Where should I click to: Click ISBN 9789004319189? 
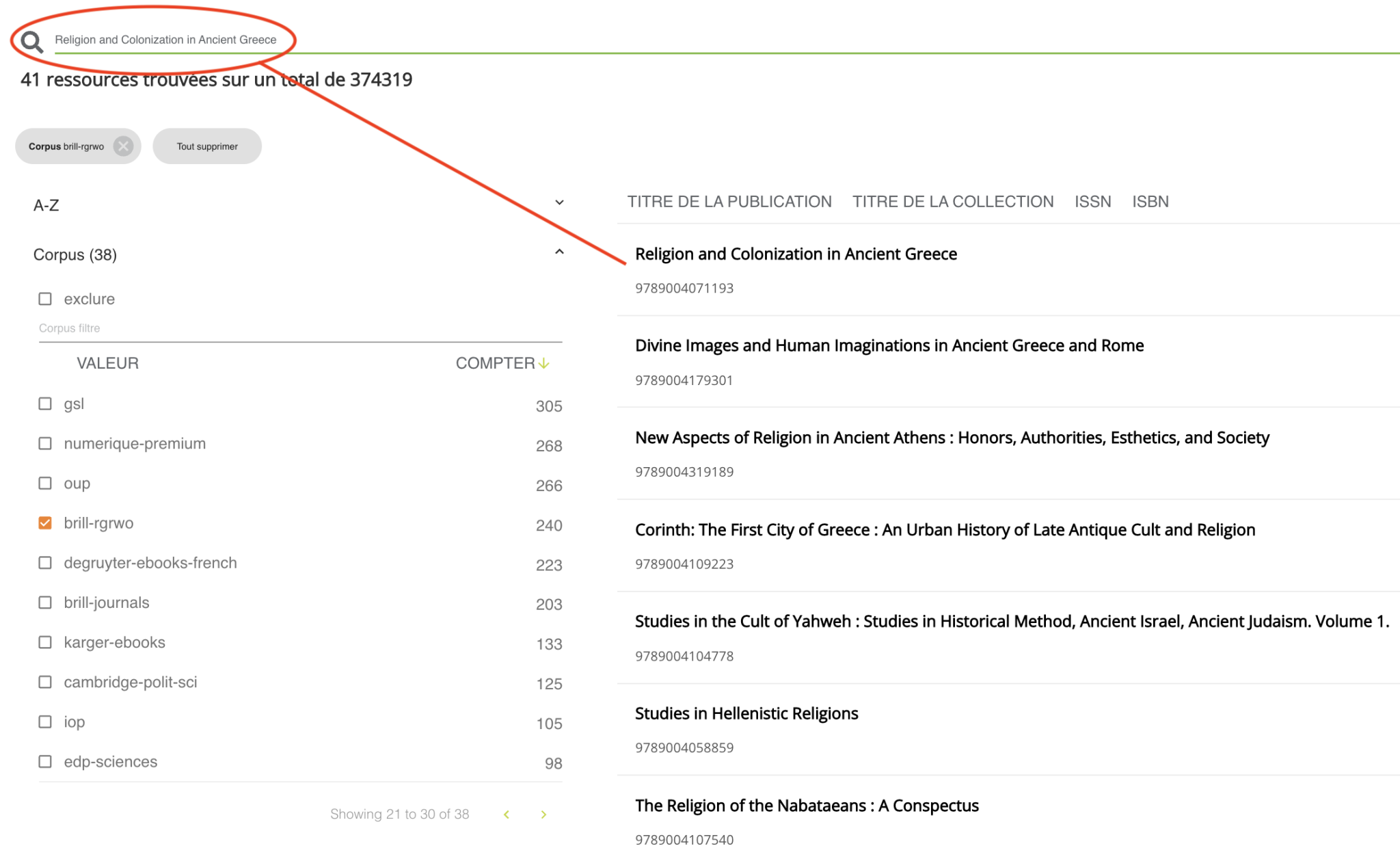[684, 472]
